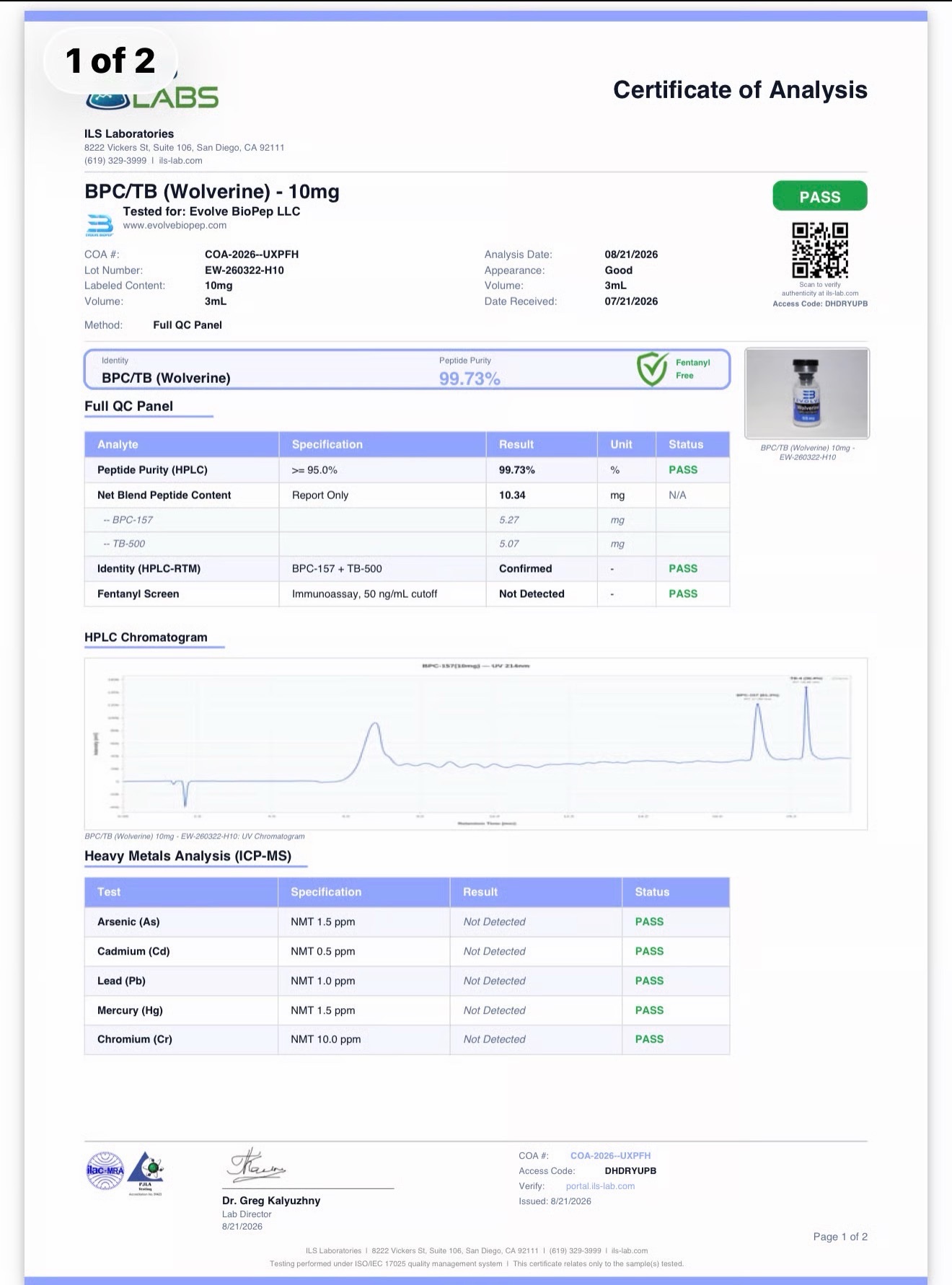This screenshot has width=952, height=1285.
Task: Click ils-lab.com next to the header phone number
Action: pos(180,161)
